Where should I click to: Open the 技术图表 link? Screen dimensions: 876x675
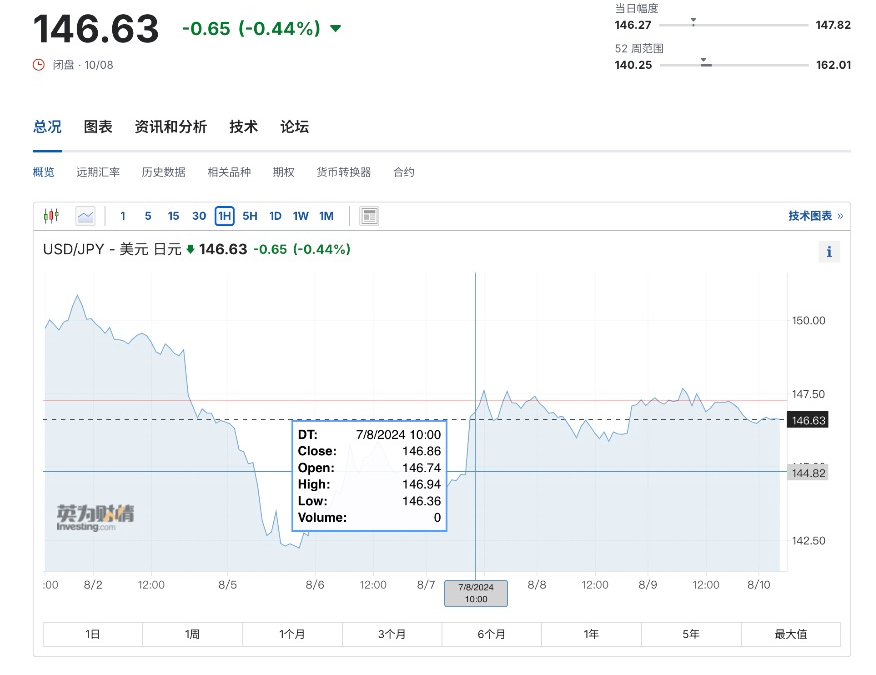[816, 216]
